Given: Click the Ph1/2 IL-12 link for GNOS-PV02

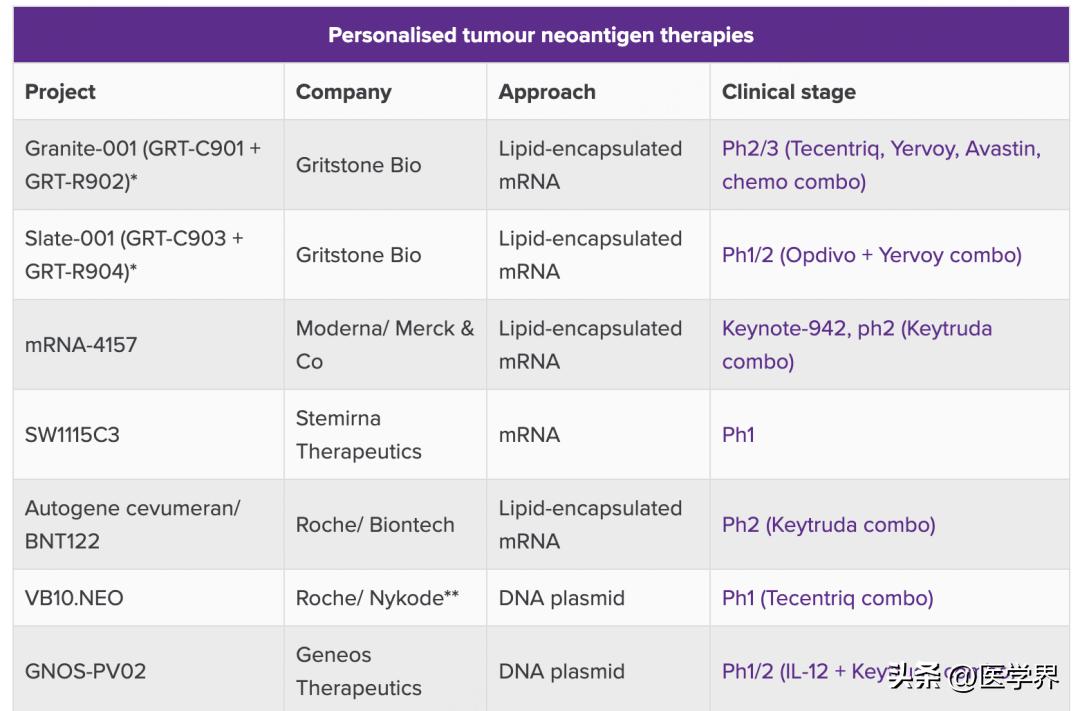Looking at the screenshot, I should coord(800,671).
